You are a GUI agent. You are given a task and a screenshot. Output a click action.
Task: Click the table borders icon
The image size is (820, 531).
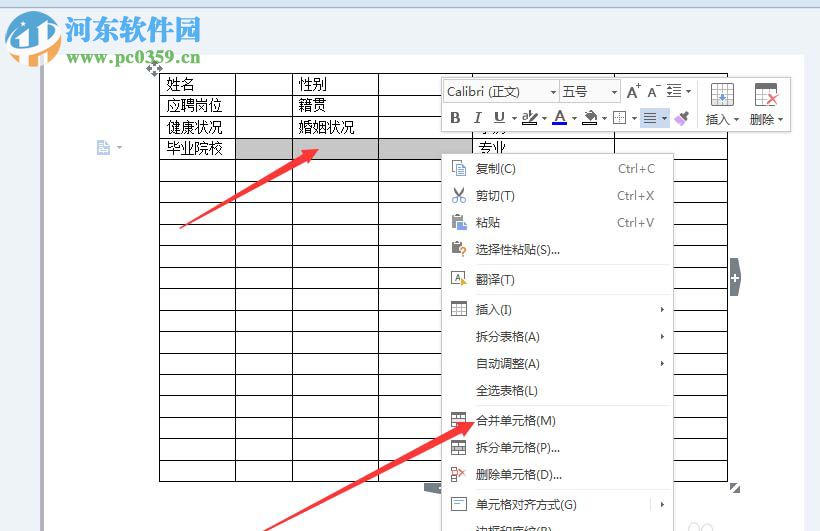tap(620, 118)
